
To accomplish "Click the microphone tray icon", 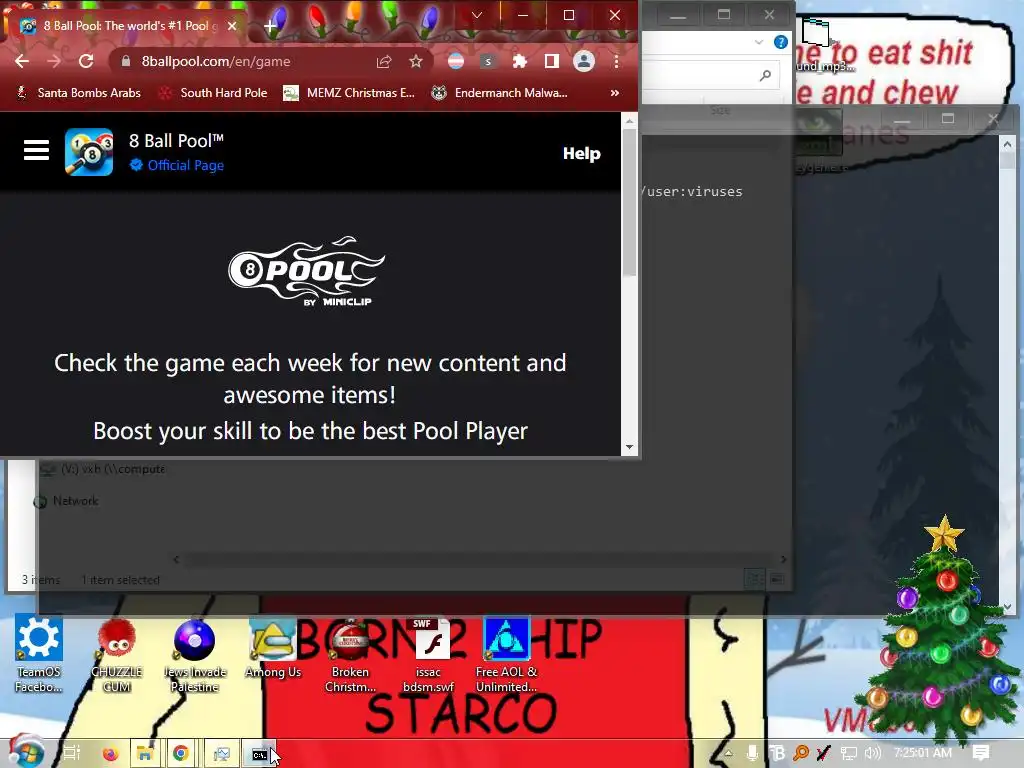I will pos(752,753).
